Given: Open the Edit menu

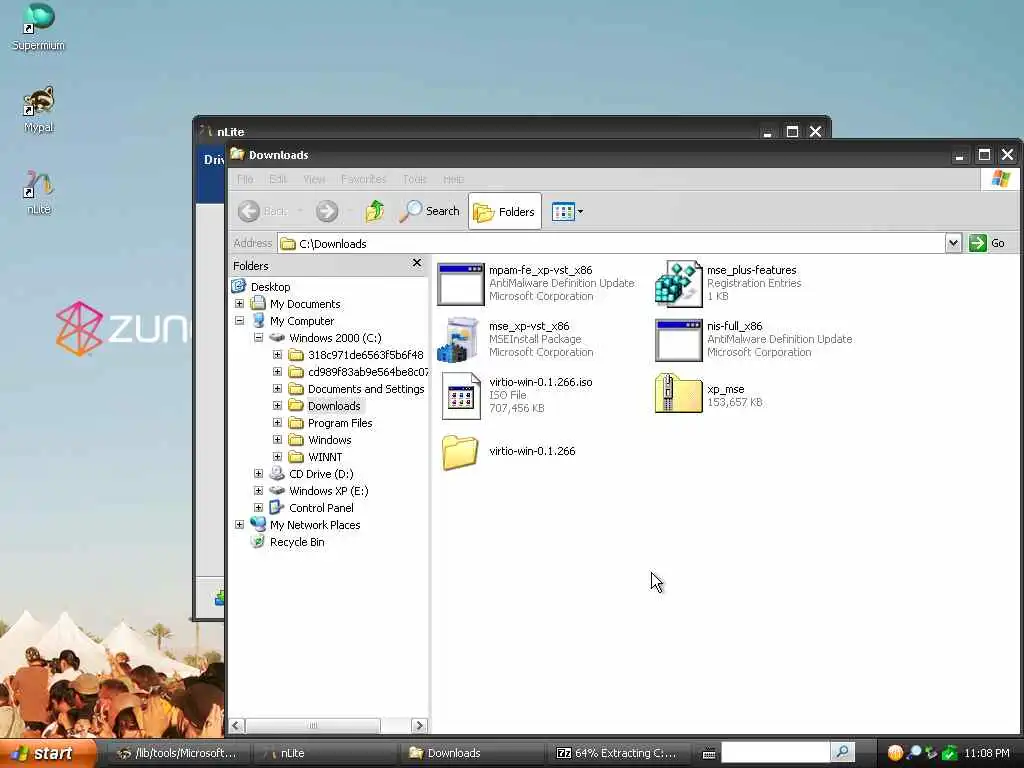Looking at the screenshot, I should click(278, 179).
